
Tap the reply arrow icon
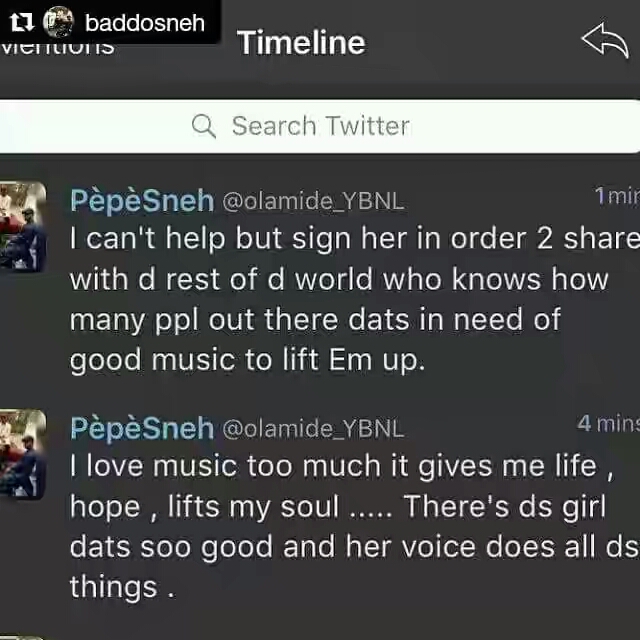click(x=605, y=41)
